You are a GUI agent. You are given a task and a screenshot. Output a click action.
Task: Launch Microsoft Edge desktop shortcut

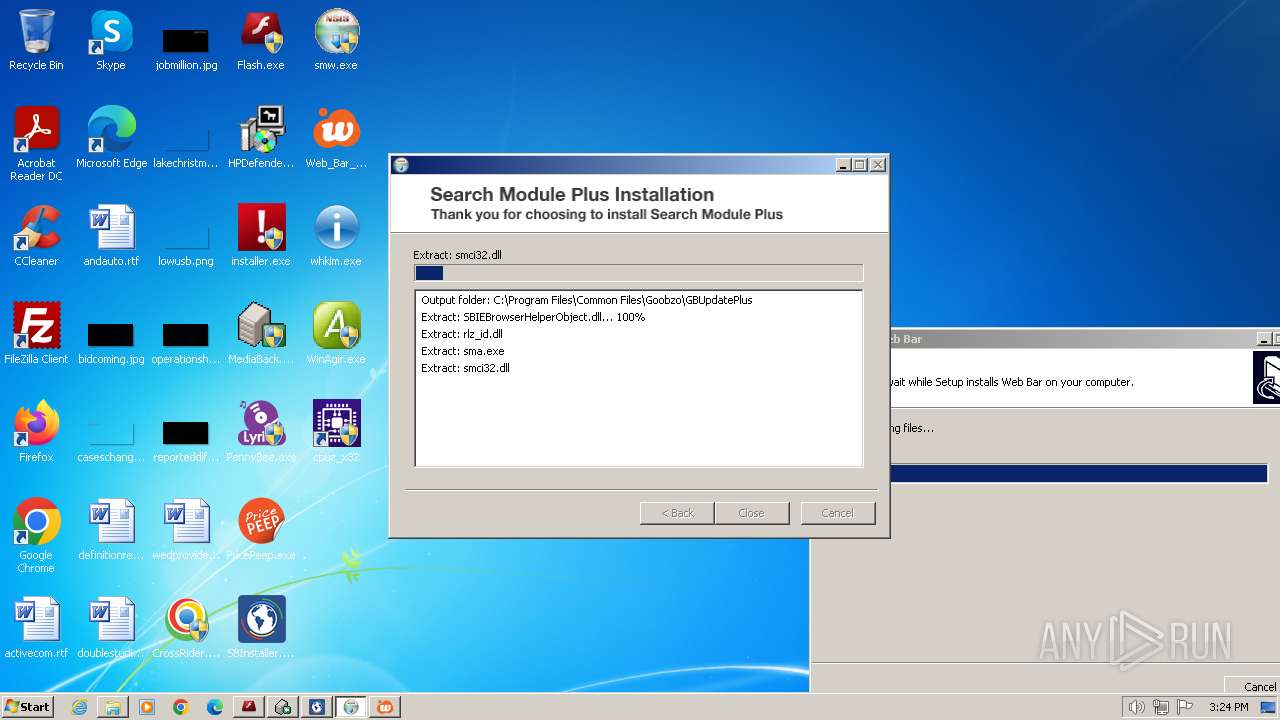tap(111, 138)
